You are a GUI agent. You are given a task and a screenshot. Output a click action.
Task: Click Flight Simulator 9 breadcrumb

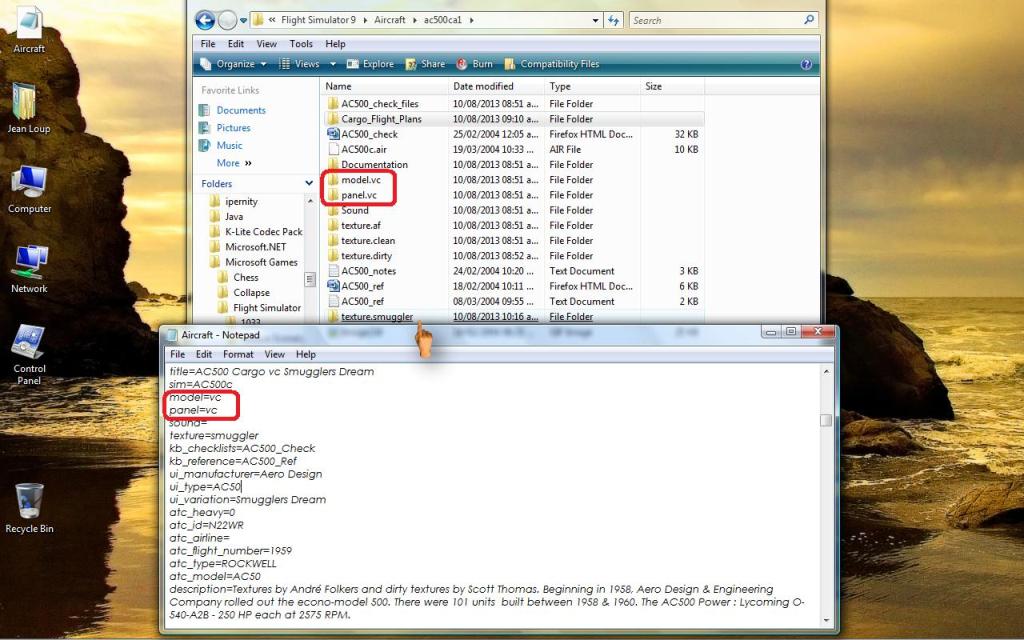coord(318,20)
